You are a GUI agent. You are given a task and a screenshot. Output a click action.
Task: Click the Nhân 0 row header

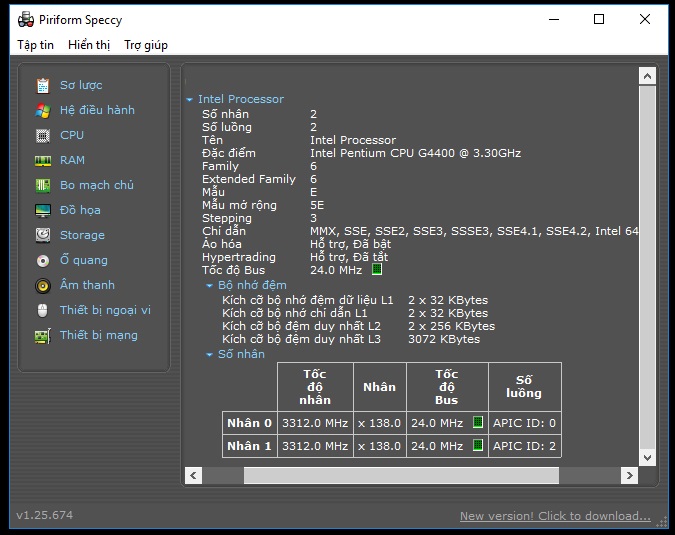(x=250, y=423)
